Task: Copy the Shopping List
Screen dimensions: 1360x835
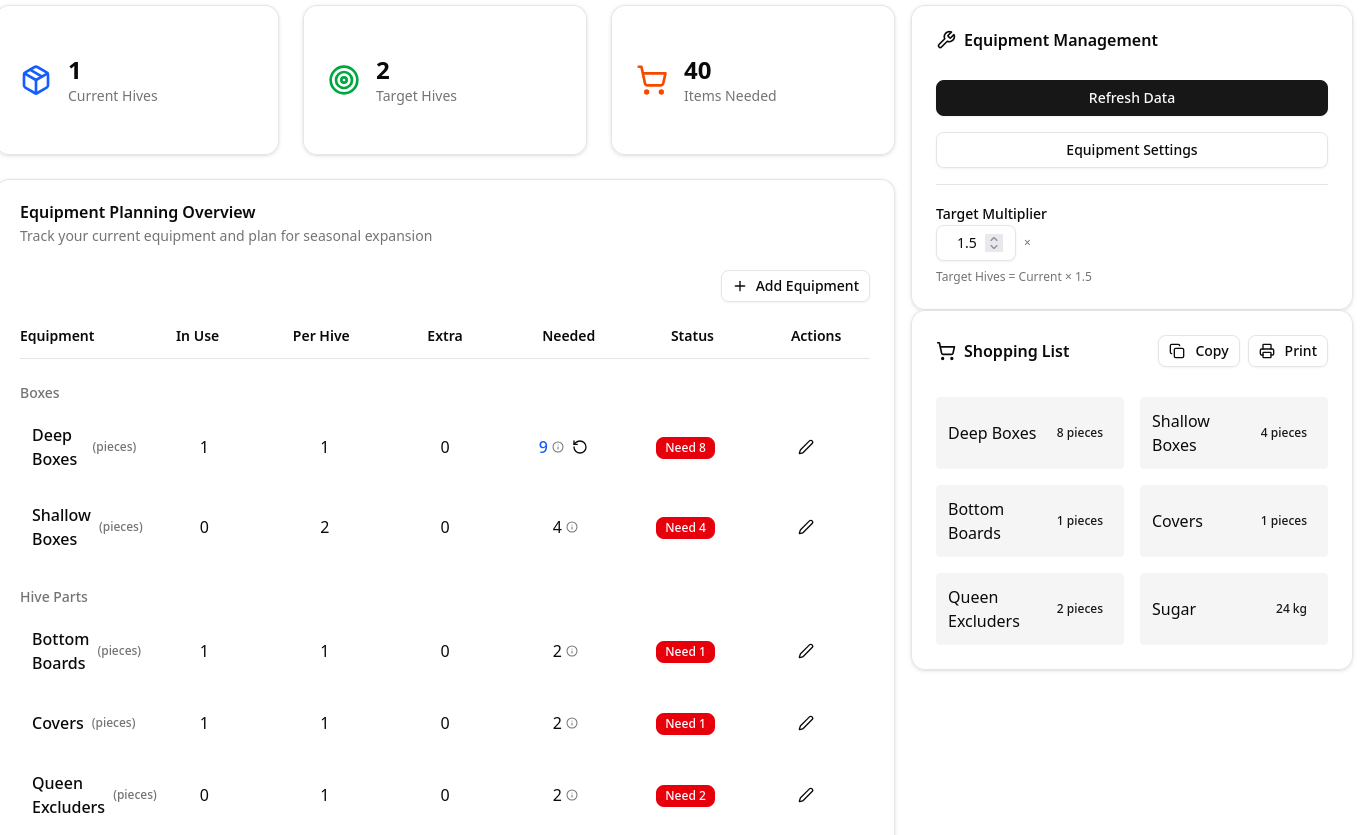Action: point(1198,351)
